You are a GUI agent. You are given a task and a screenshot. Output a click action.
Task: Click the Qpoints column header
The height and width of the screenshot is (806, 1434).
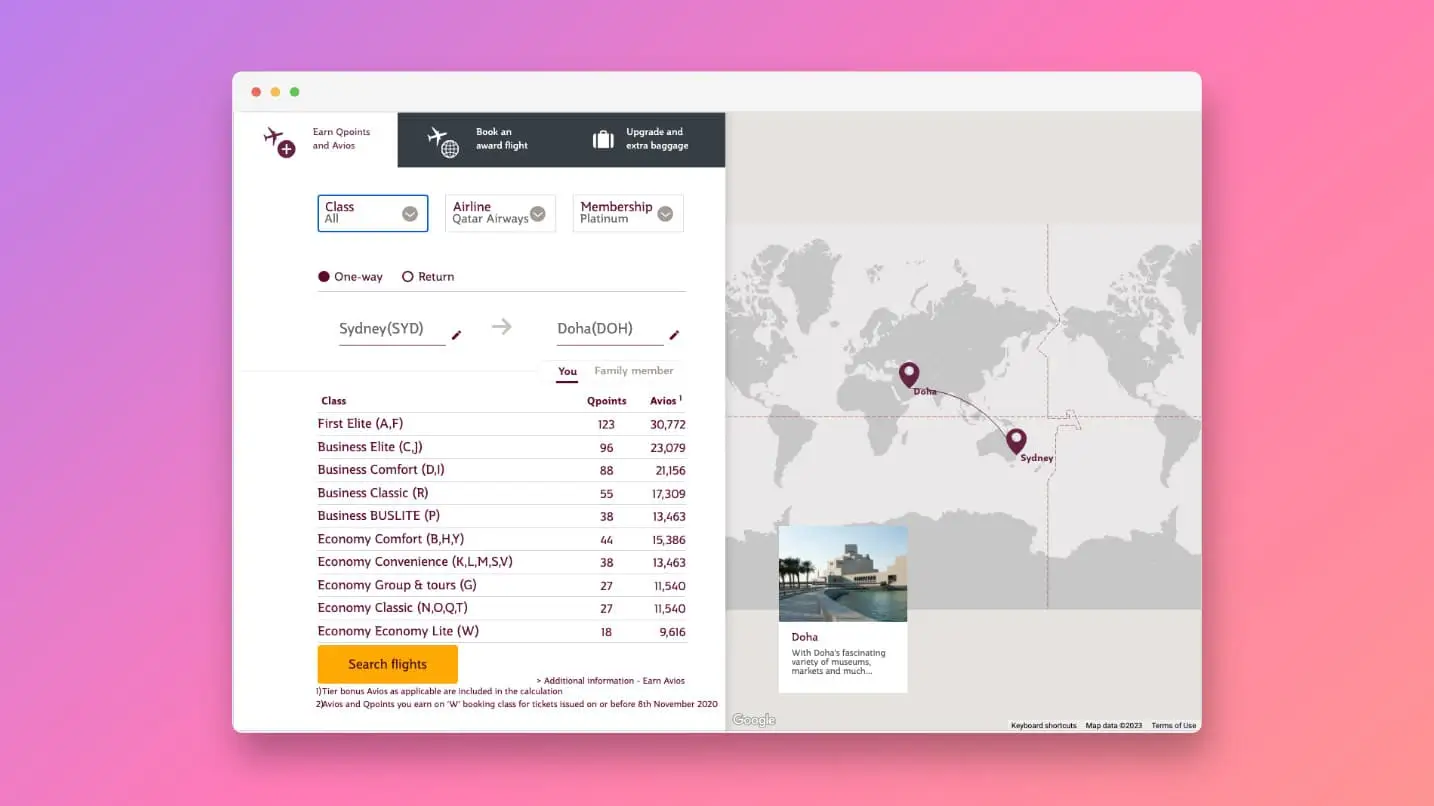[607, 401]
